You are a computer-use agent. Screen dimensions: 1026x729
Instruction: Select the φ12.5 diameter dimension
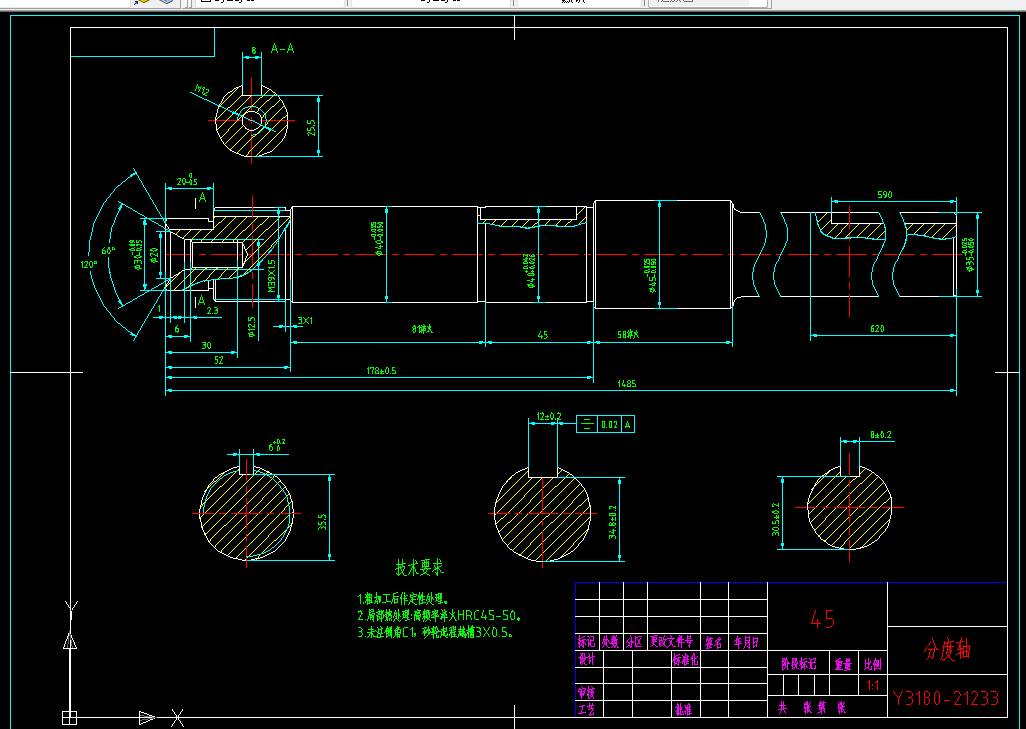coord(252,326)
